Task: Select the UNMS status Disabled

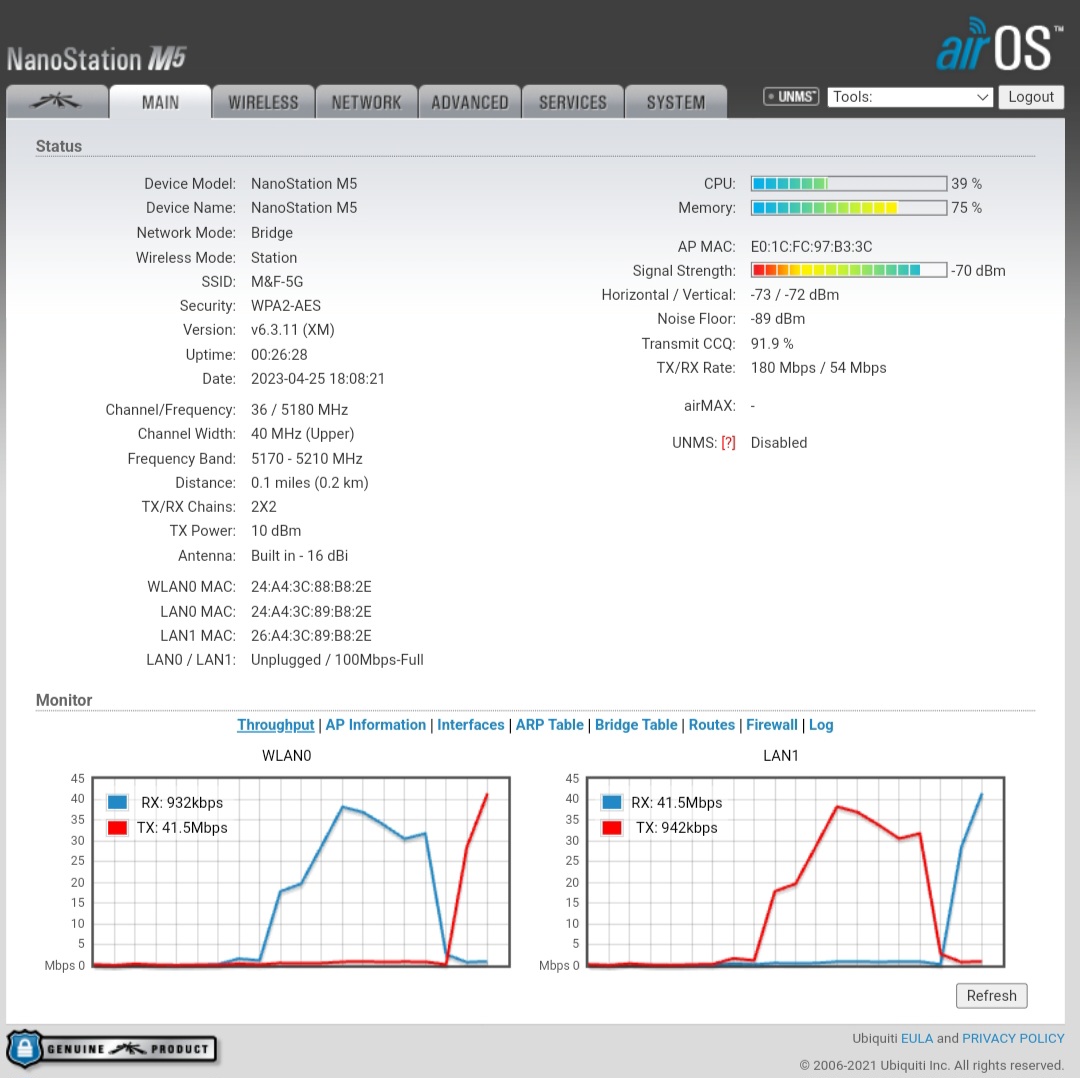Action: point(779,443)
